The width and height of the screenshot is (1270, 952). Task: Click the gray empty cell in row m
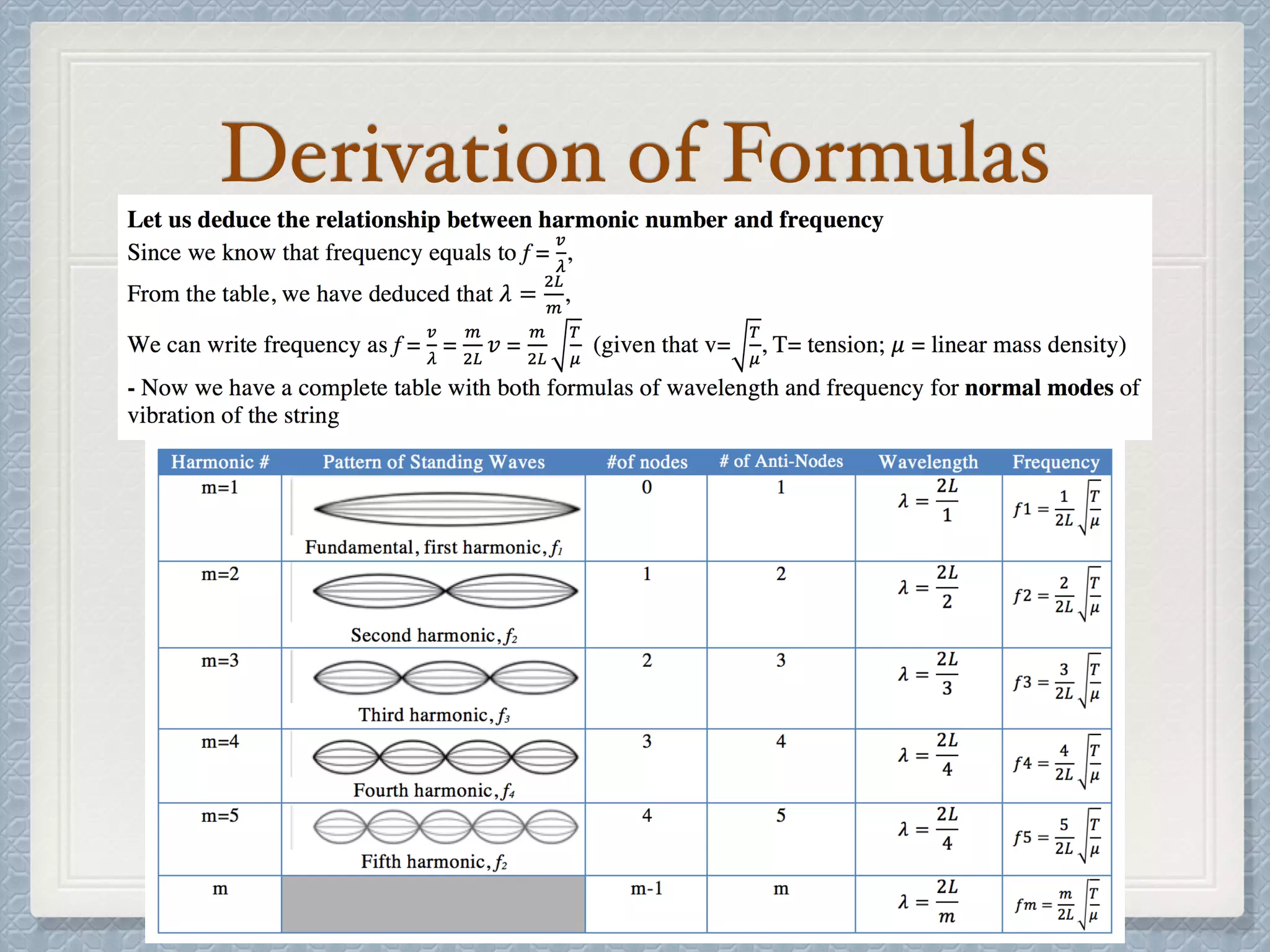tap(433, 904)
